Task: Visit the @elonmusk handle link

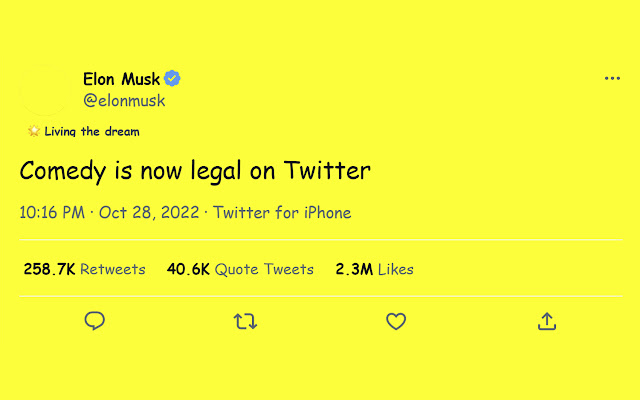Action: point(124,100)
